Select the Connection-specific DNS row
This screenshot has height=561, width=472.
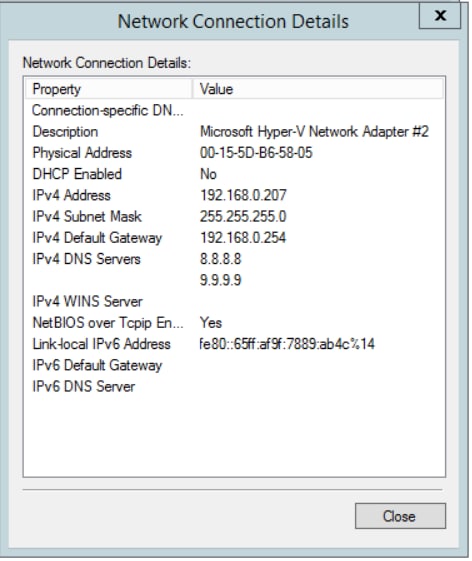click(x=234, y=111)
